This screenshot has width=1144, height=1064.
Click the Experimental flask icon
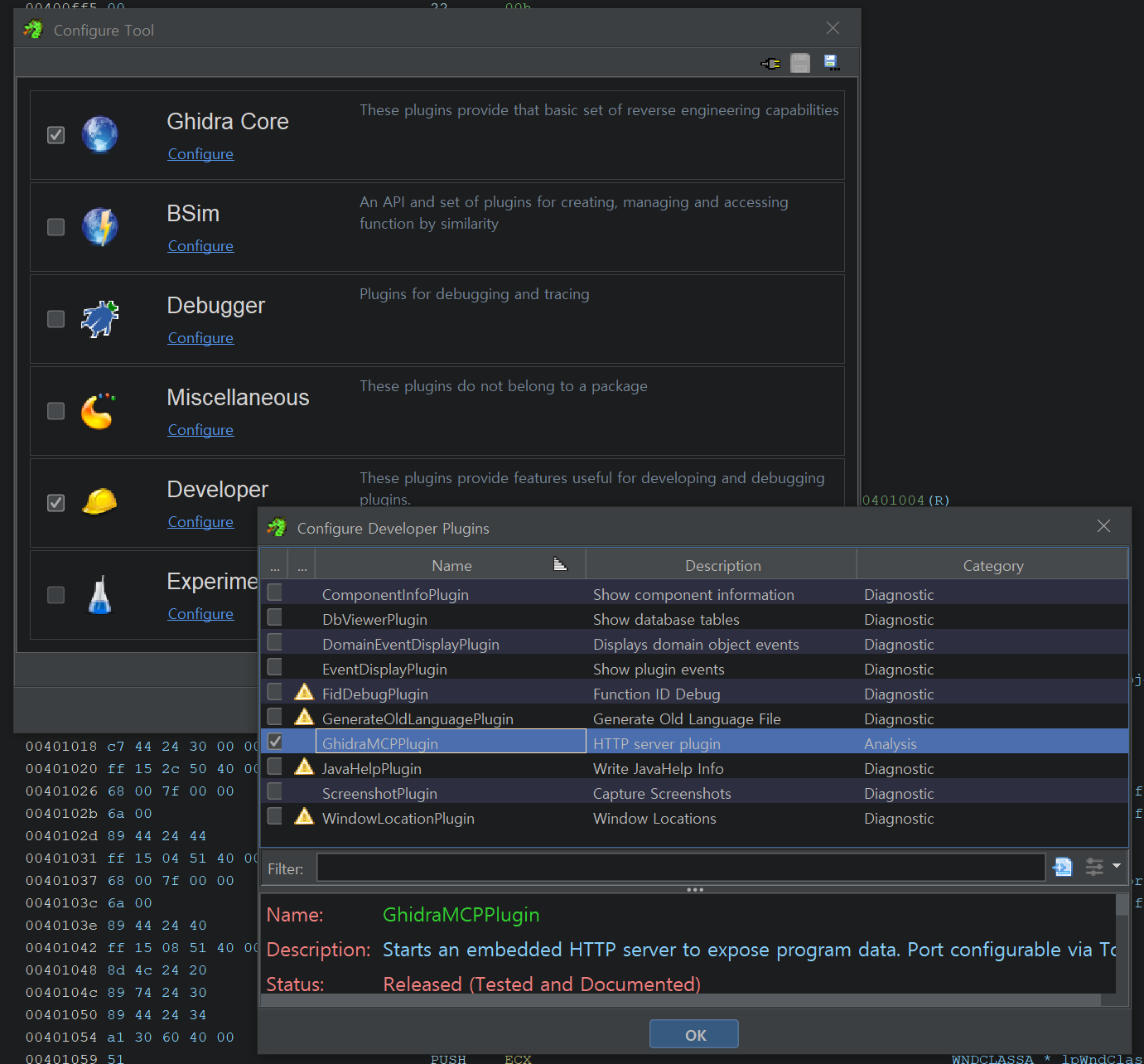pyautogui.click(x=100, y=594)
